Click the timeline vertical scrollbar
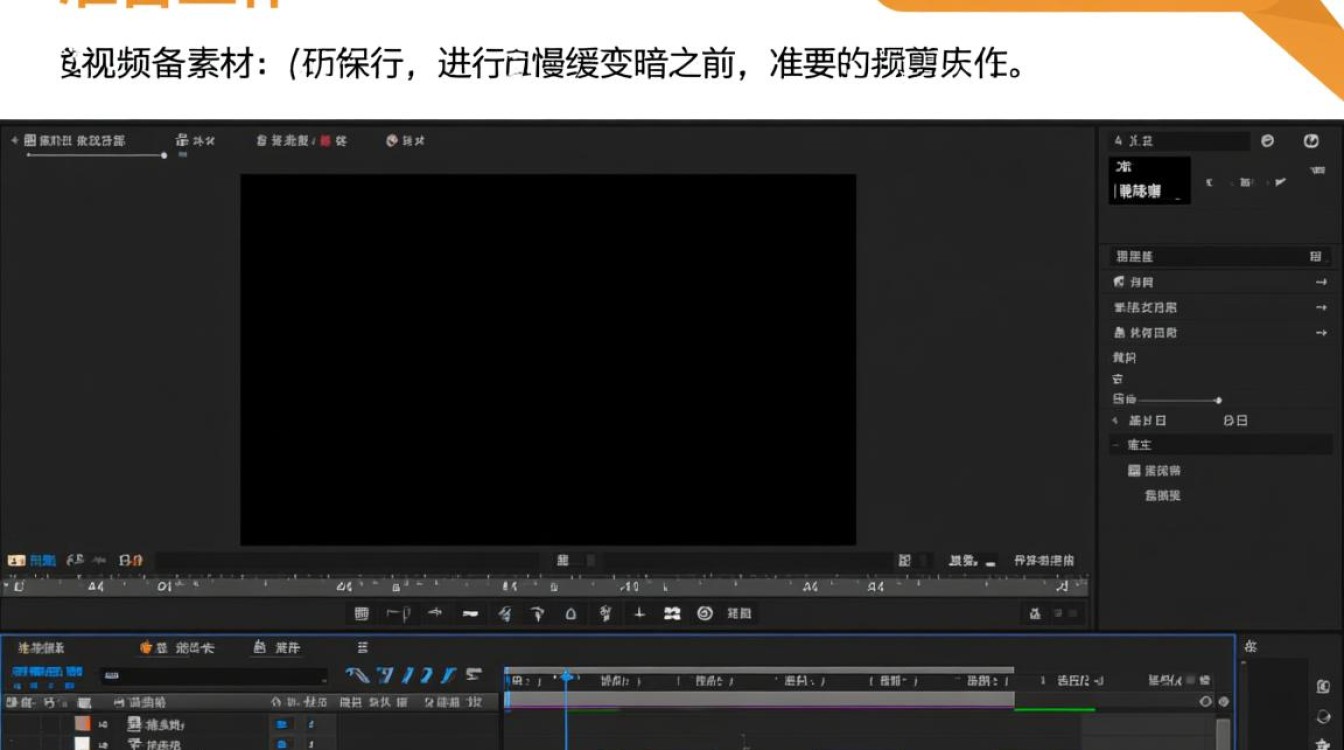The width and height of the screenshot is (1344, 750). pos(1223,733)
